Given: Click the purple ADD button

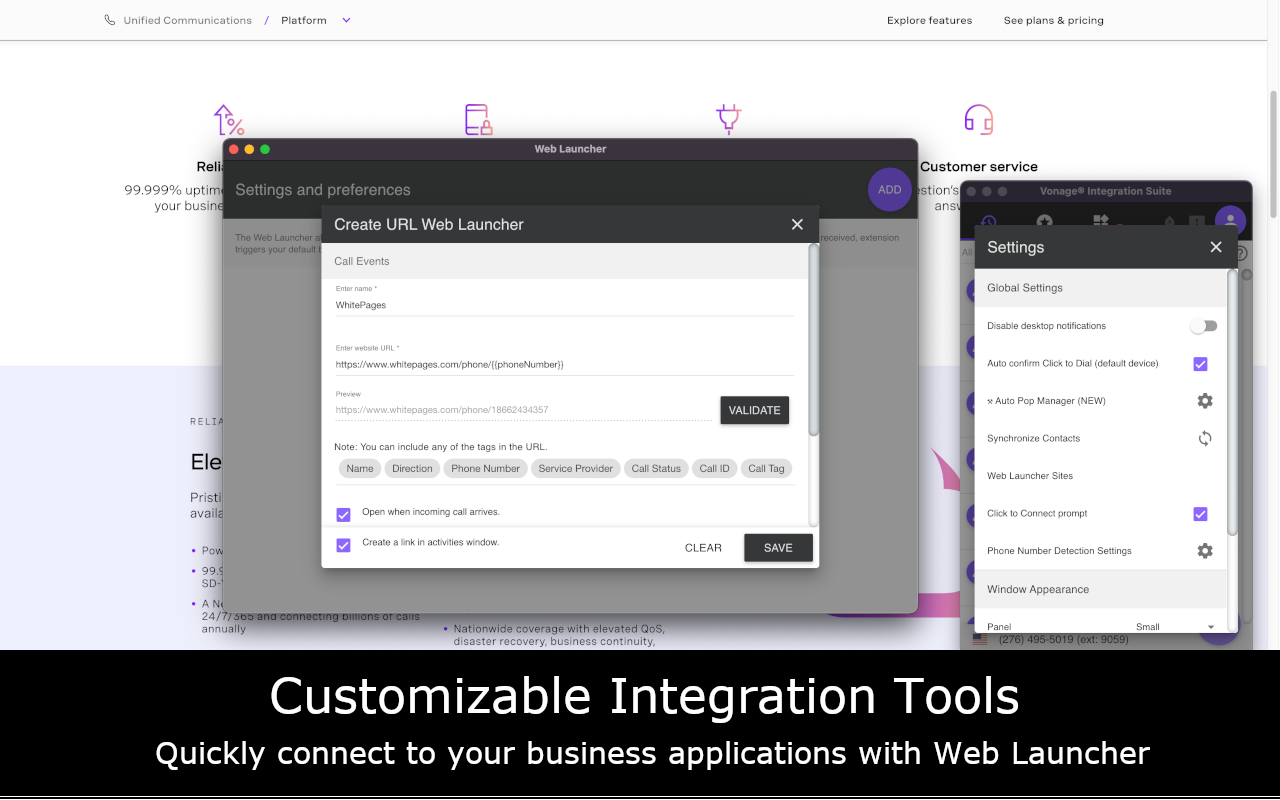Looking at the screenshot, I should pyautogui.click(x=889, y=189).
